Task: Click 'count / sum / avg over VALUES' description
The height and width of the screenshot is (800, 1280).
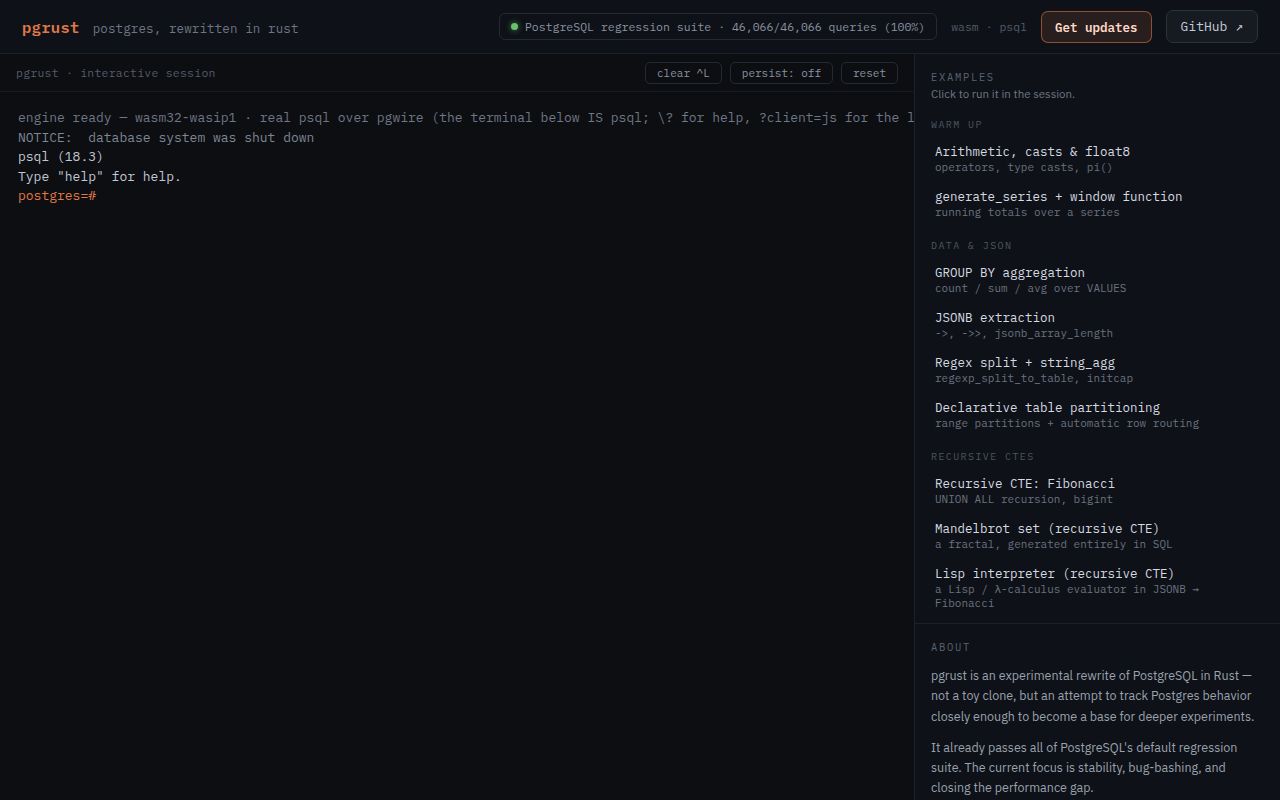Action: click(1030, 289)
